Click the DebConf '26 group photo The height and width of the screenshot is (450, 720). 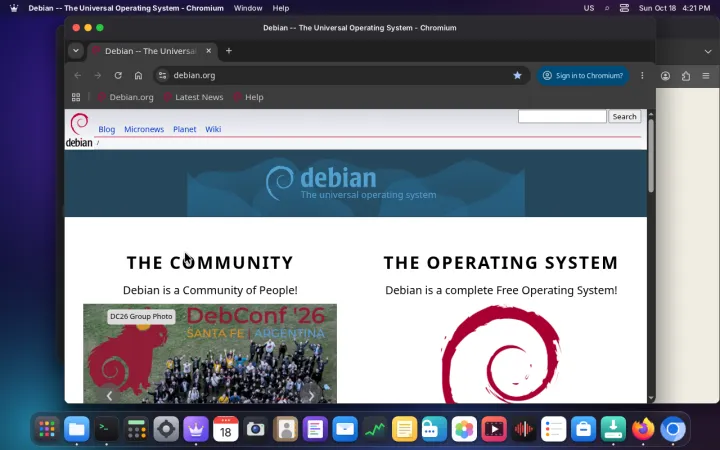(x=210, y=354)
